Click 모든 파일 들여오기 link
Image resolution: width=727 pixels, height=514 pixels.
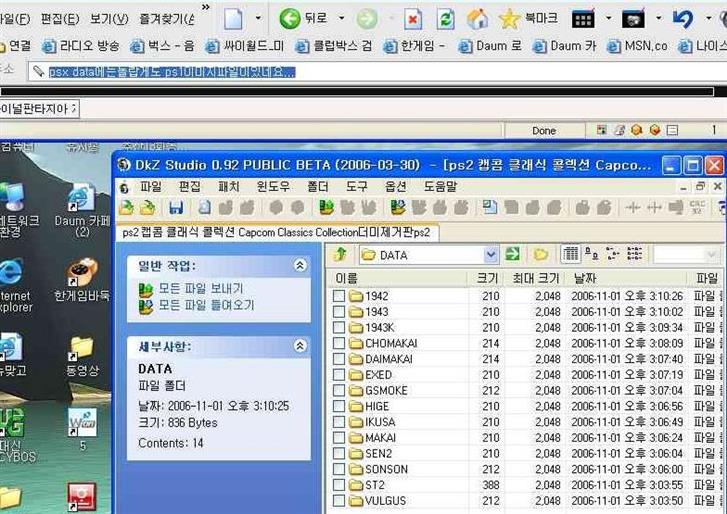pyautogui.click(x=206, y=305)
